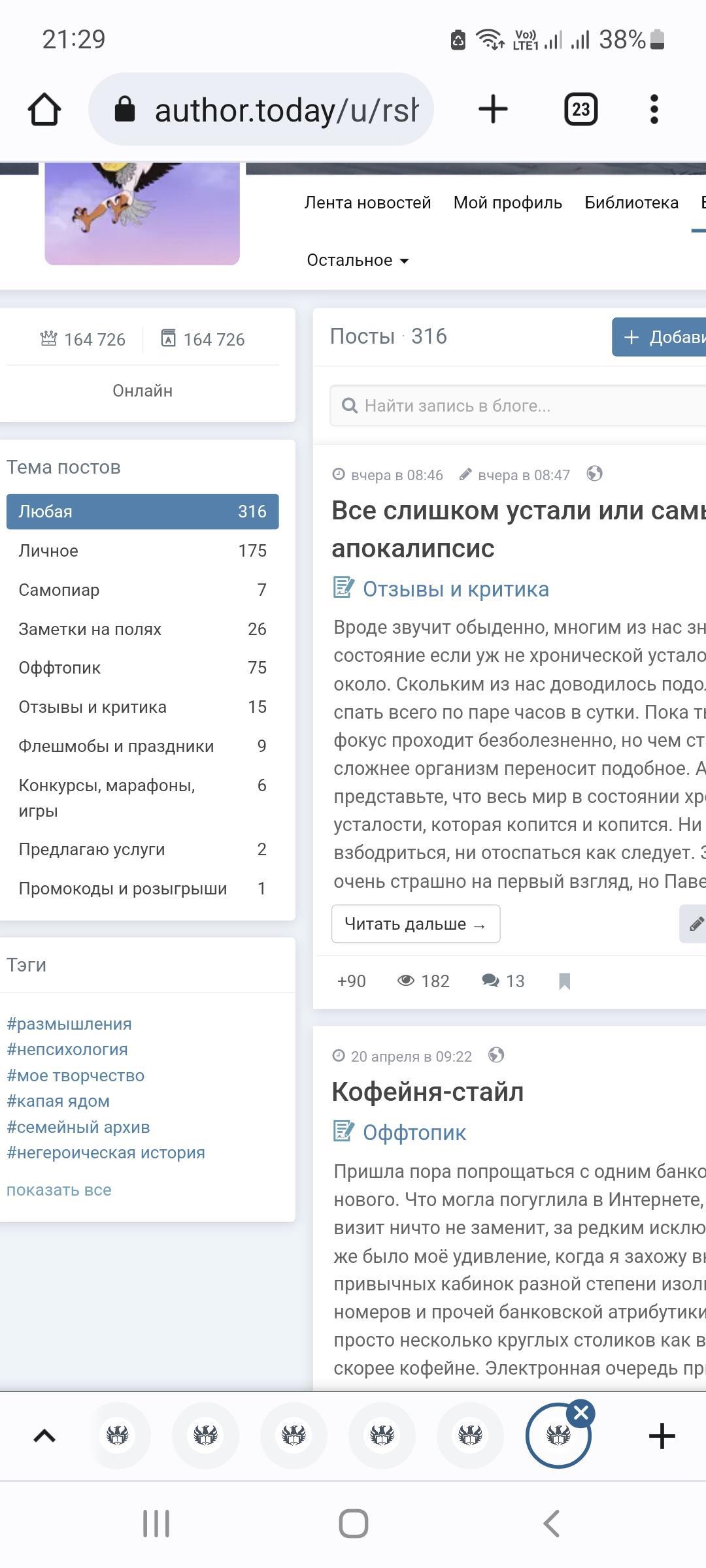
Task: Open comments of the first post
Action: pos(503,981)
